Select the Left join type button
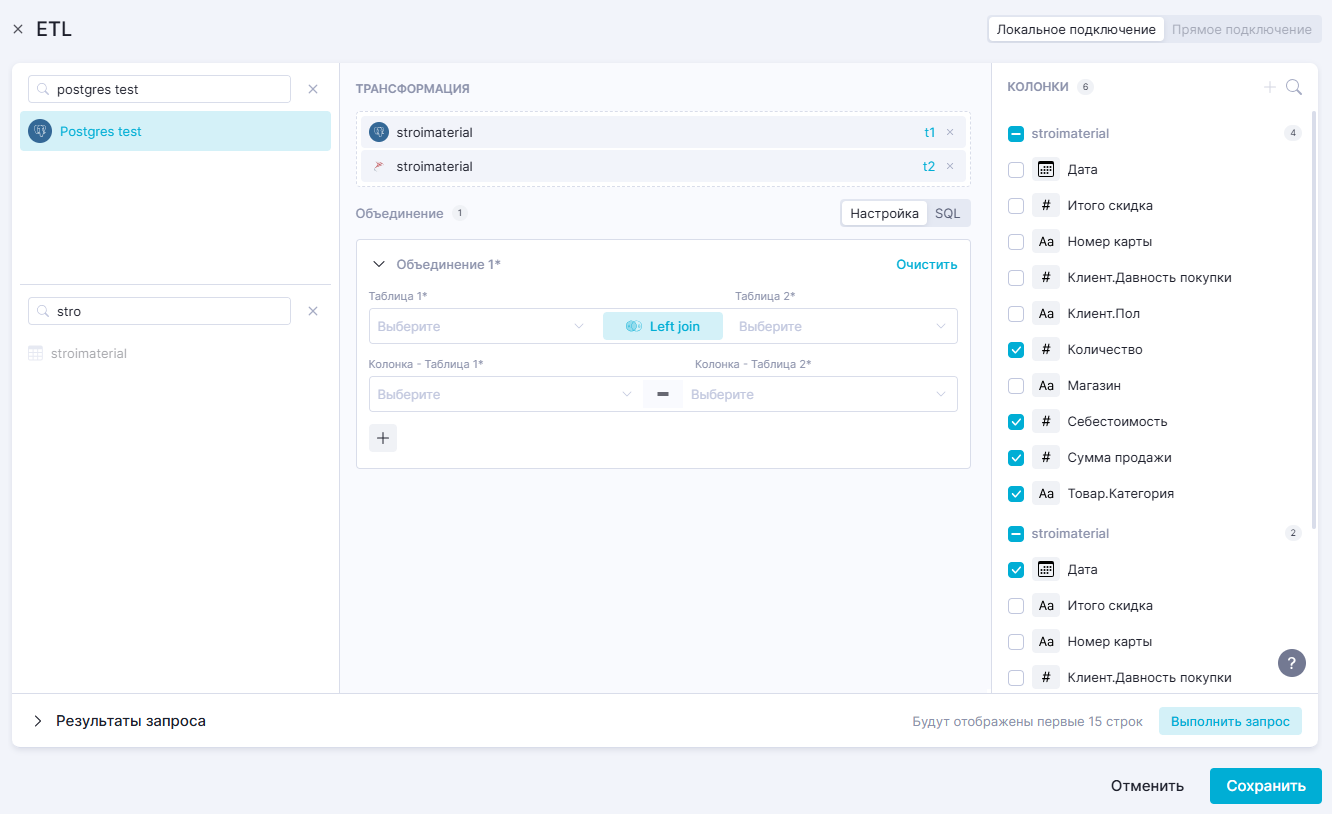This screenshot has height=814, width=1332. click(x=662, y=326)
